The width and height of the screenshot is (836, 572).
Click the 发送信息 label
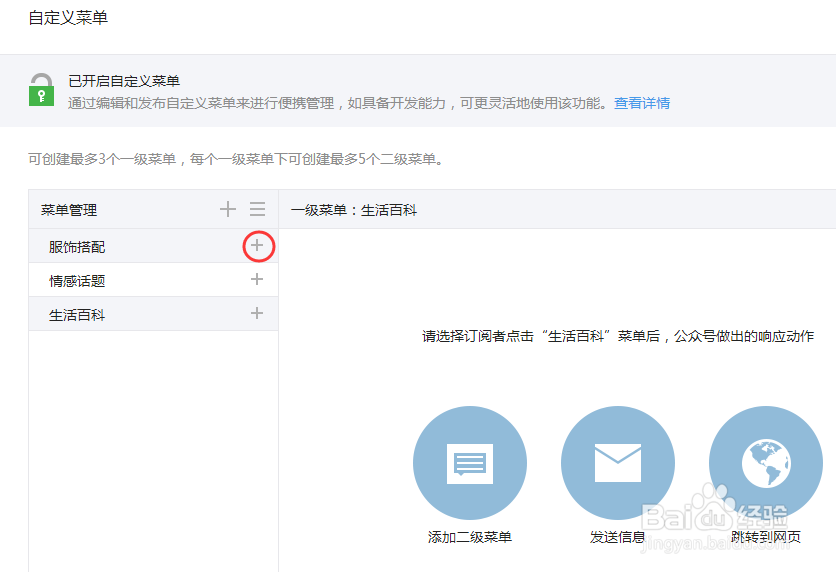[x=617, y=537]
